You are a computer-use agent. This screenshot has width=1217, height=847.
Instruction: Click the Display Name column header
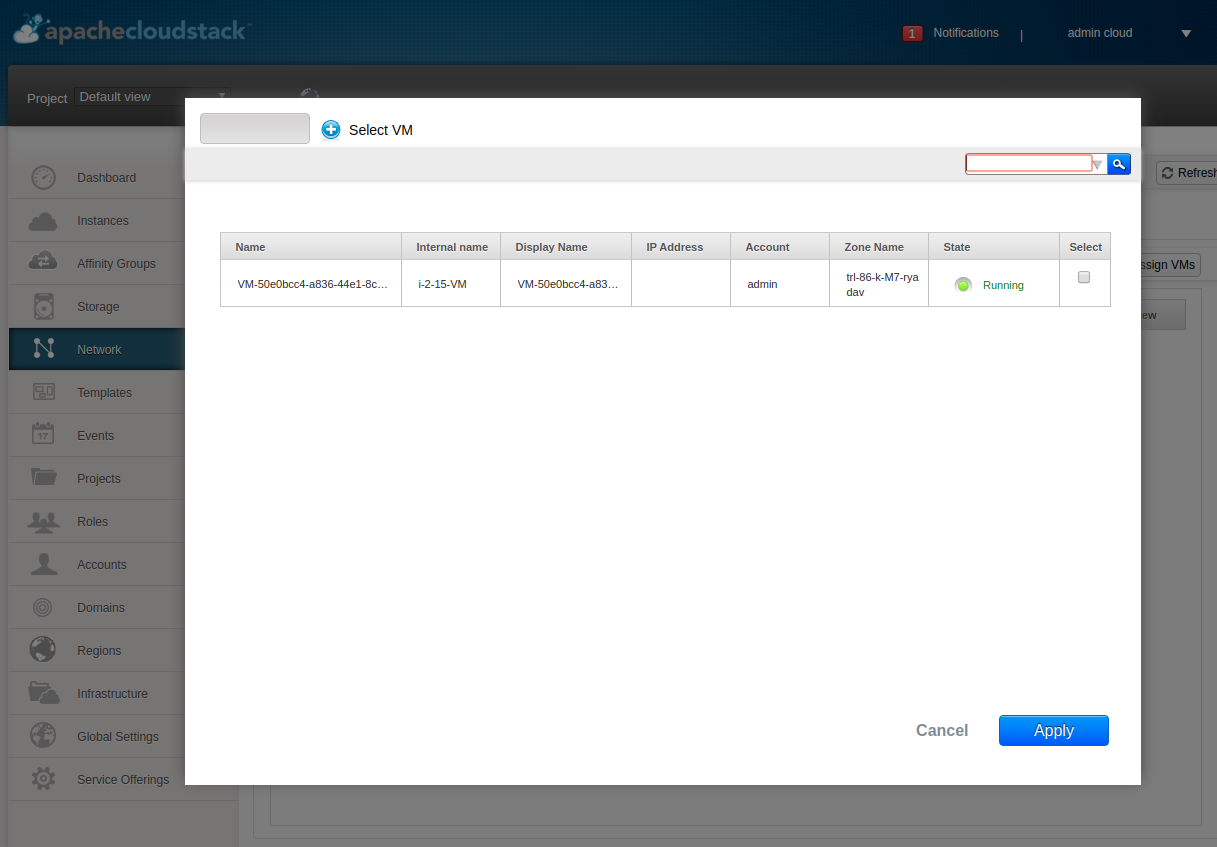click(566, 246)
